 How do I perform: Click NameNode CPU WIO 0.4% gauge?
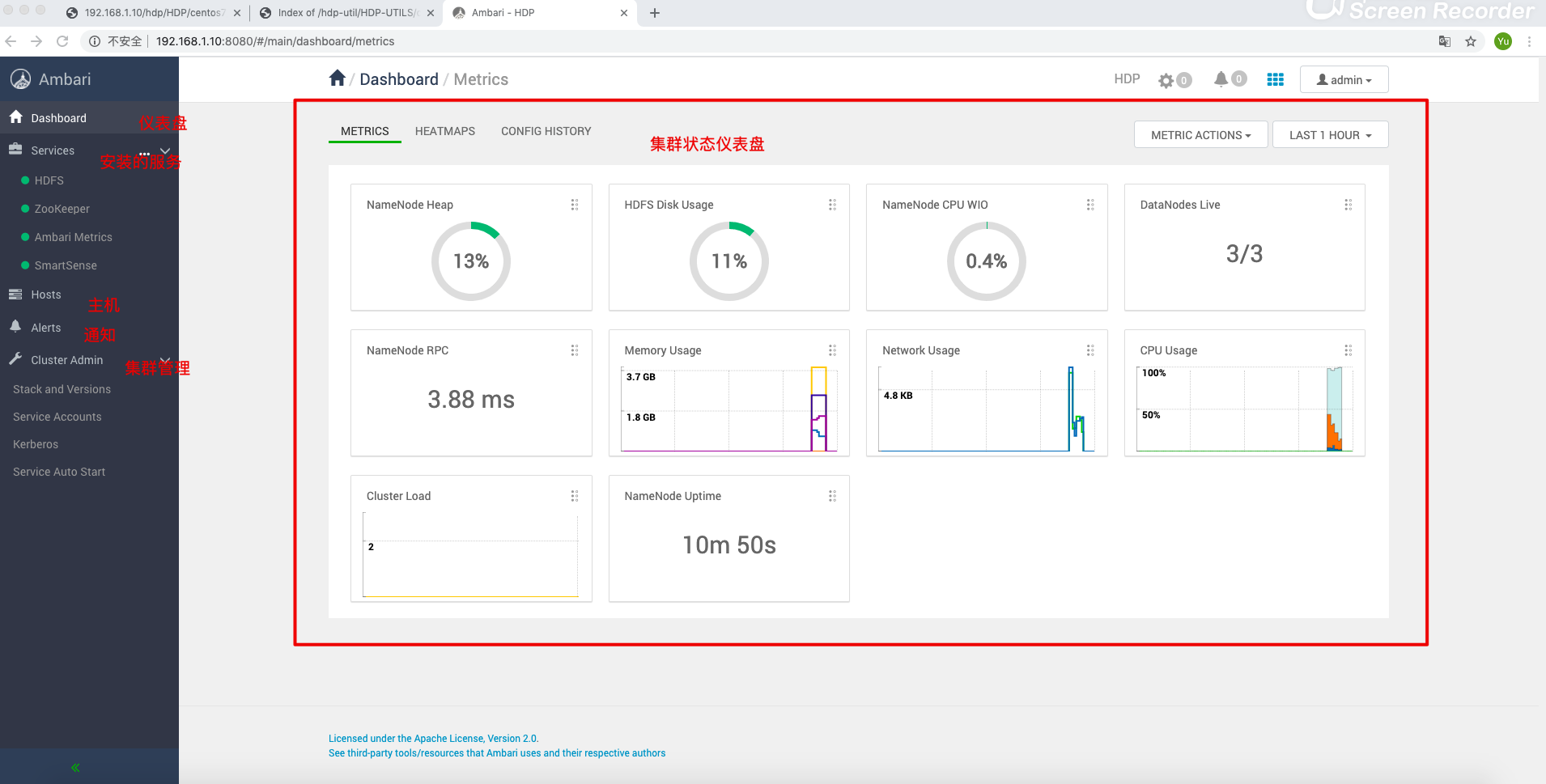[x=987, y=261]
